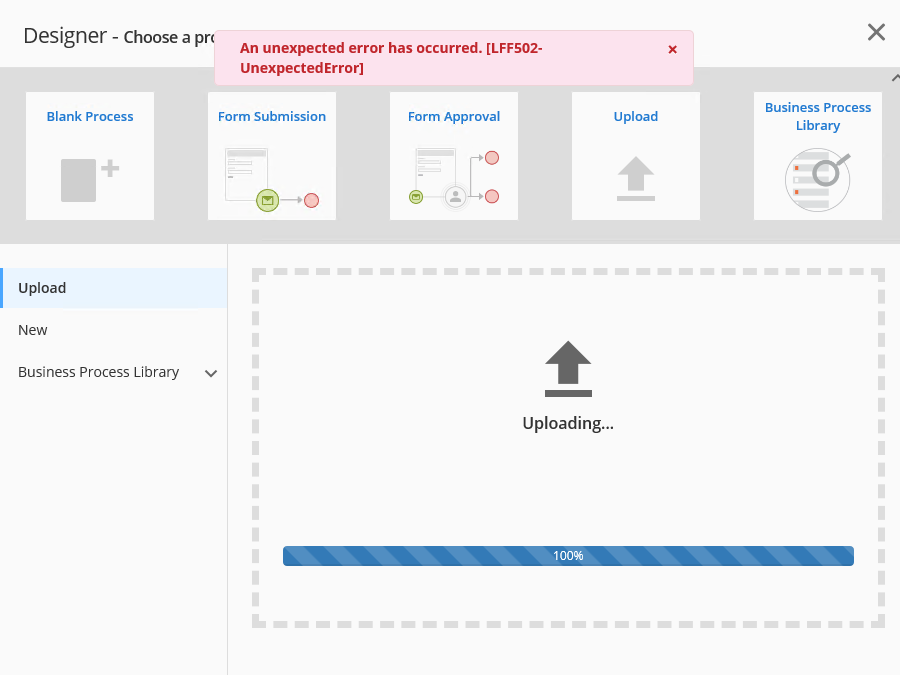
Task: Click the large upload arrow above Uploading text
Action: (x=568, y=369)
